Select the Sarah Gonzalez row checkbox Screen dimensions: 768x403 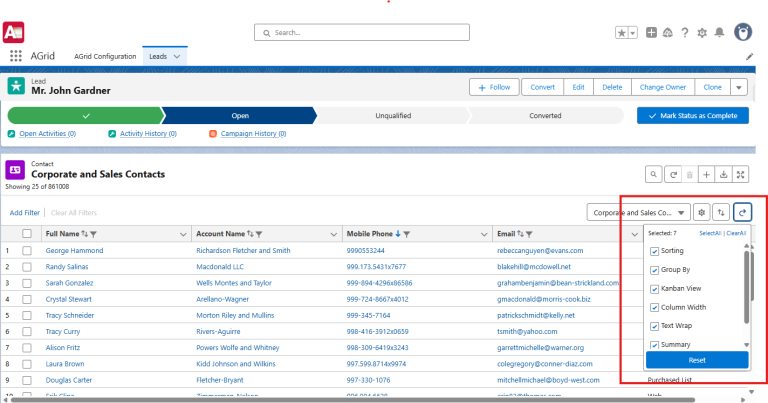pos(27,283)
